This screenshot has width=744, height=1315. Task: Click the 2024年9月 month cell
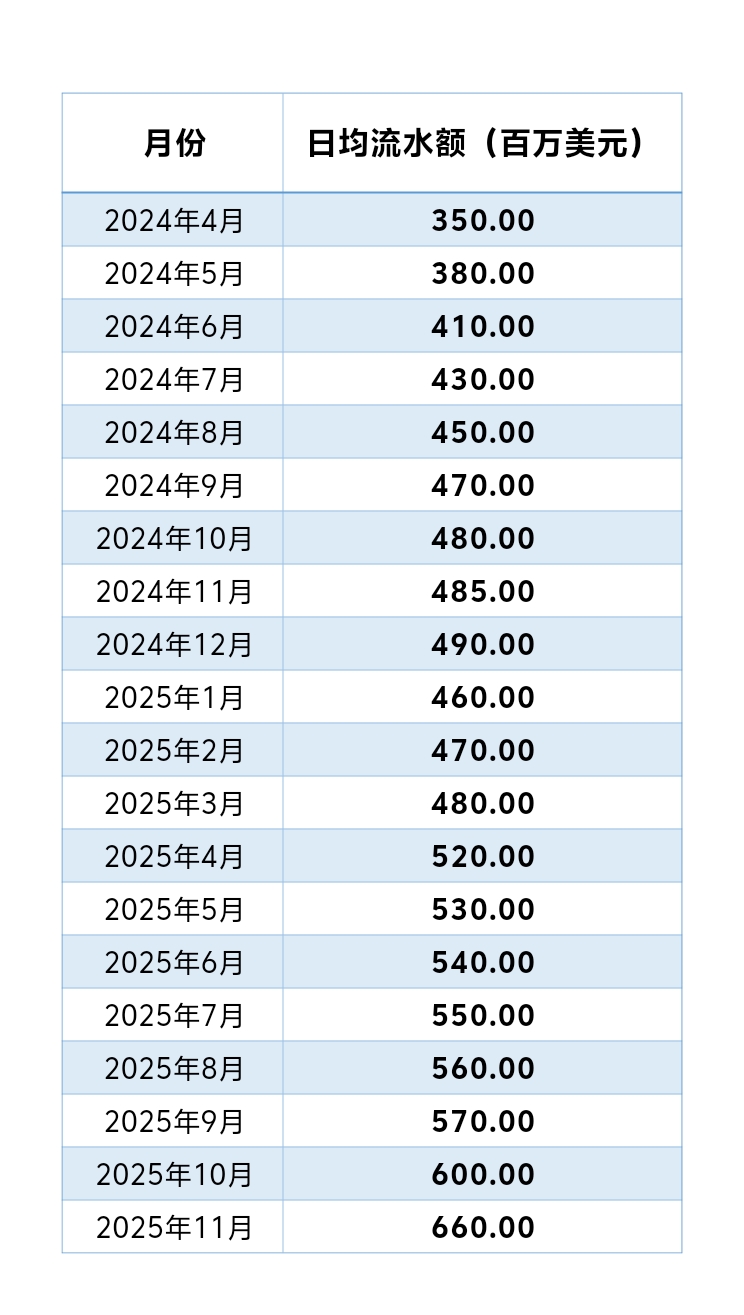[x=173, y=485]
